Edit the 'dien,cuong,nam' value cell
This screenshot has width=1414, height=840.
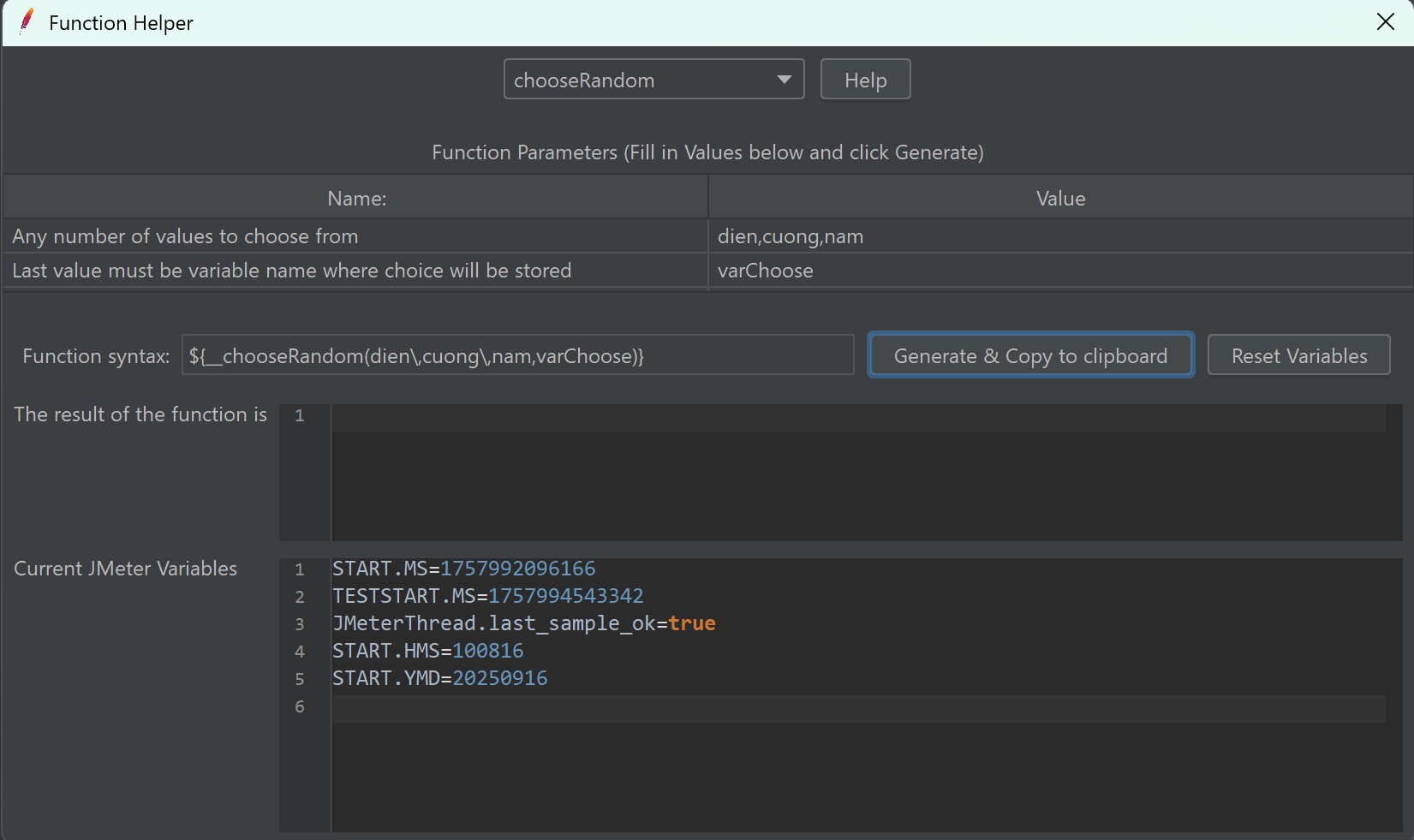point(1060,236)
